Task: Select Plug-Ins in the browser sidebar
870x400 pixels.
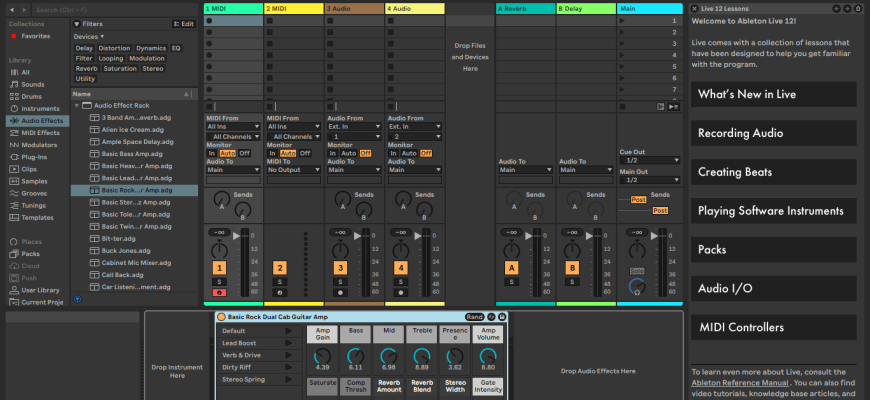Action: click(x=34, y=157)
